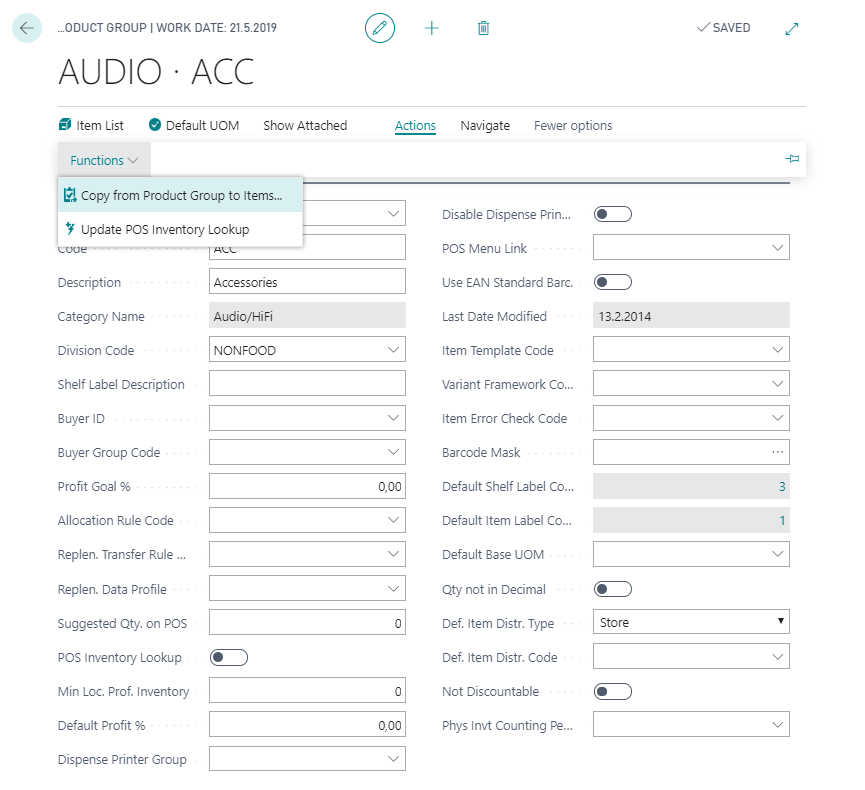865x790 pixels.
Task: Toggle Disable Dispense Printing switch
Action: 612,214
